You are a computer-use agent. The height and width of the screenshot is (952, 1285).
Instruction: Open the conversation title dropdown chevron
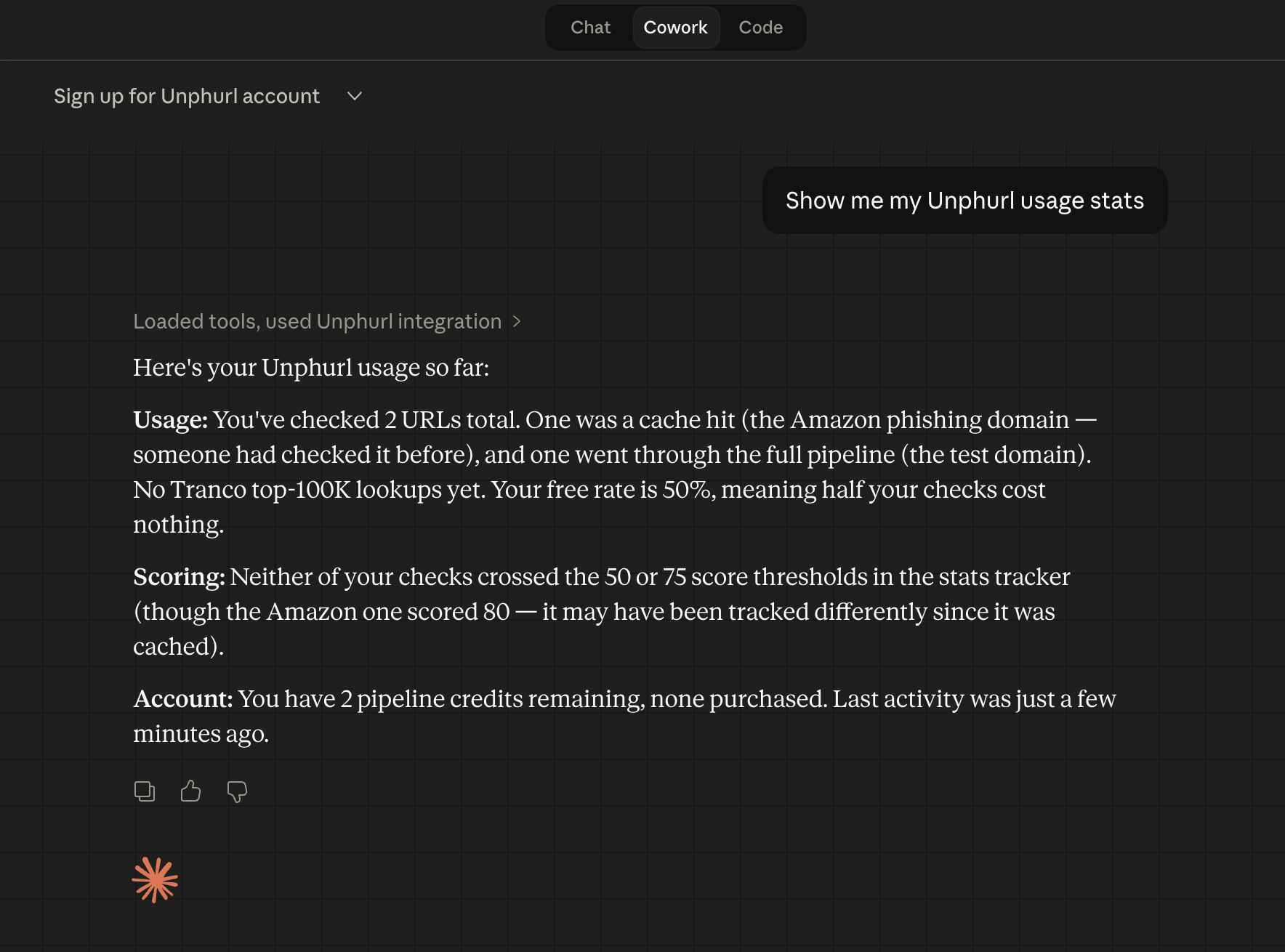[355, 96]
